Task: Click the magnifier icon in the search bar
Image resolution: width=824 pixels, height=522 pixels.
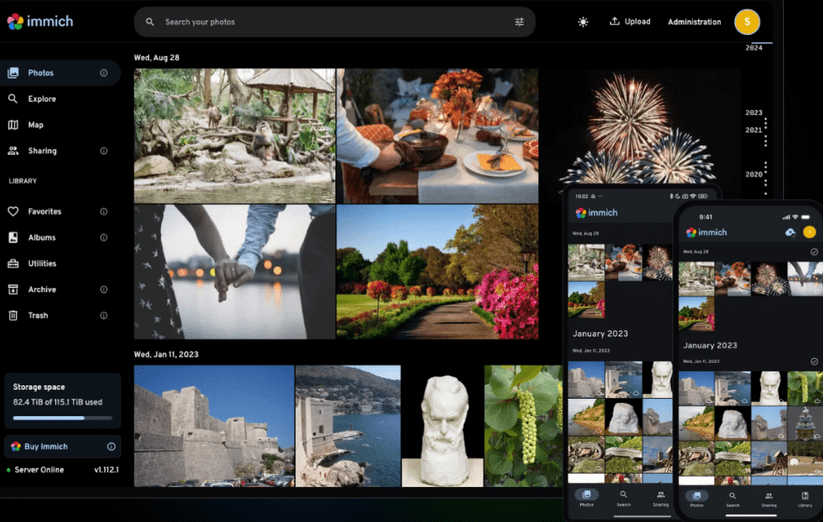Action: (150, 22)
